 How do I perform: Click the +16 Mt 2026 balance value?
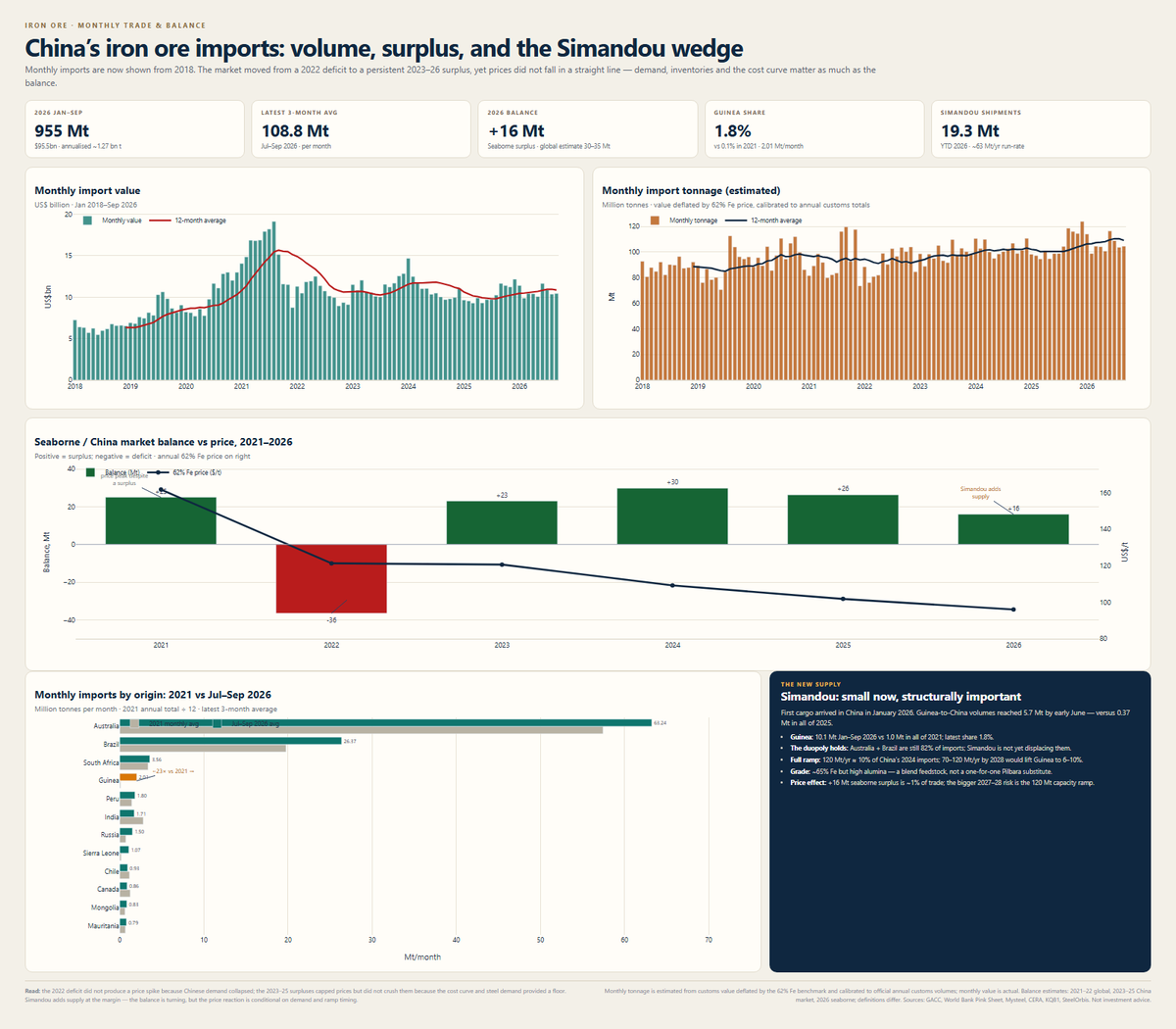point(516,130)
